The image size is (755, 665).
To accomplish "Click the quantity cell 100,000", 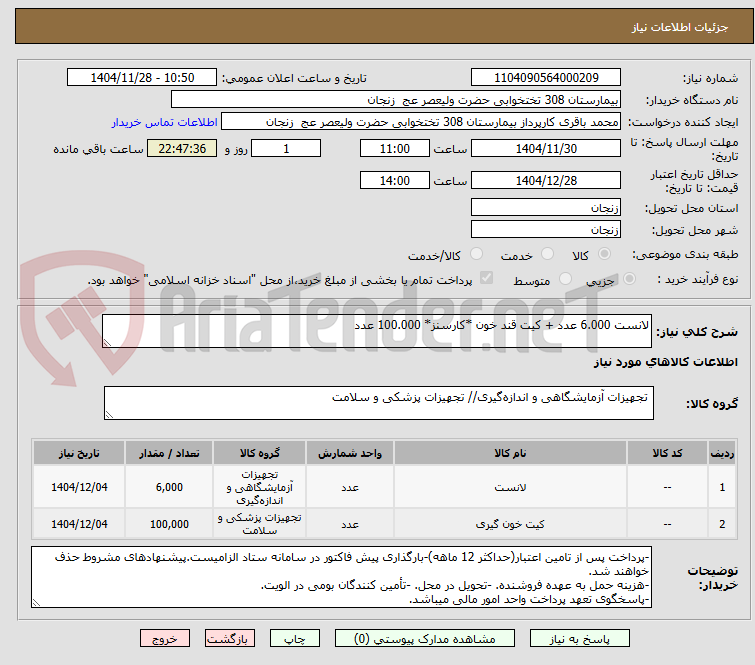I will [169, 524].
